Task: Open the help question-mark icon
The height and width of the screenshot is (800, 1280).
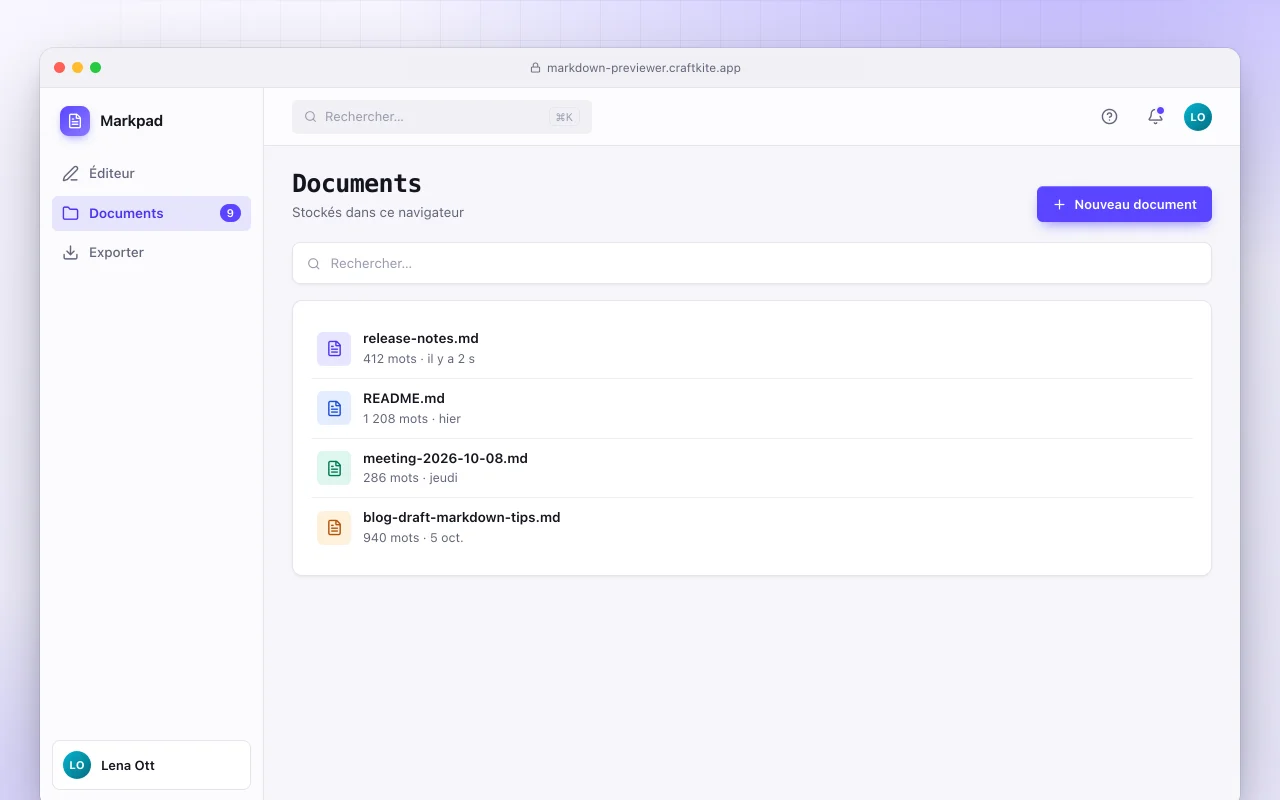Action: 1109,117
